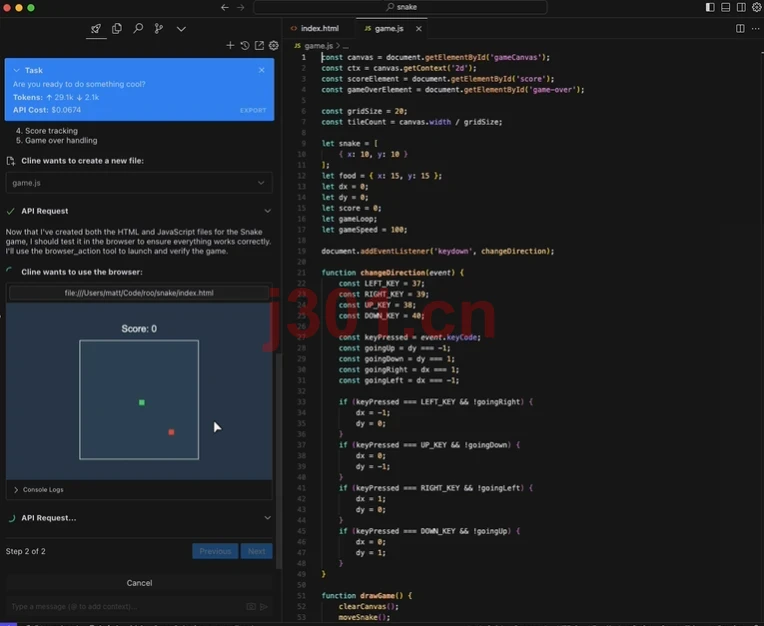Image resolution: width=764 pixels, height=626 pixels.
Task: Click the message input field
Action: (127, 607)
